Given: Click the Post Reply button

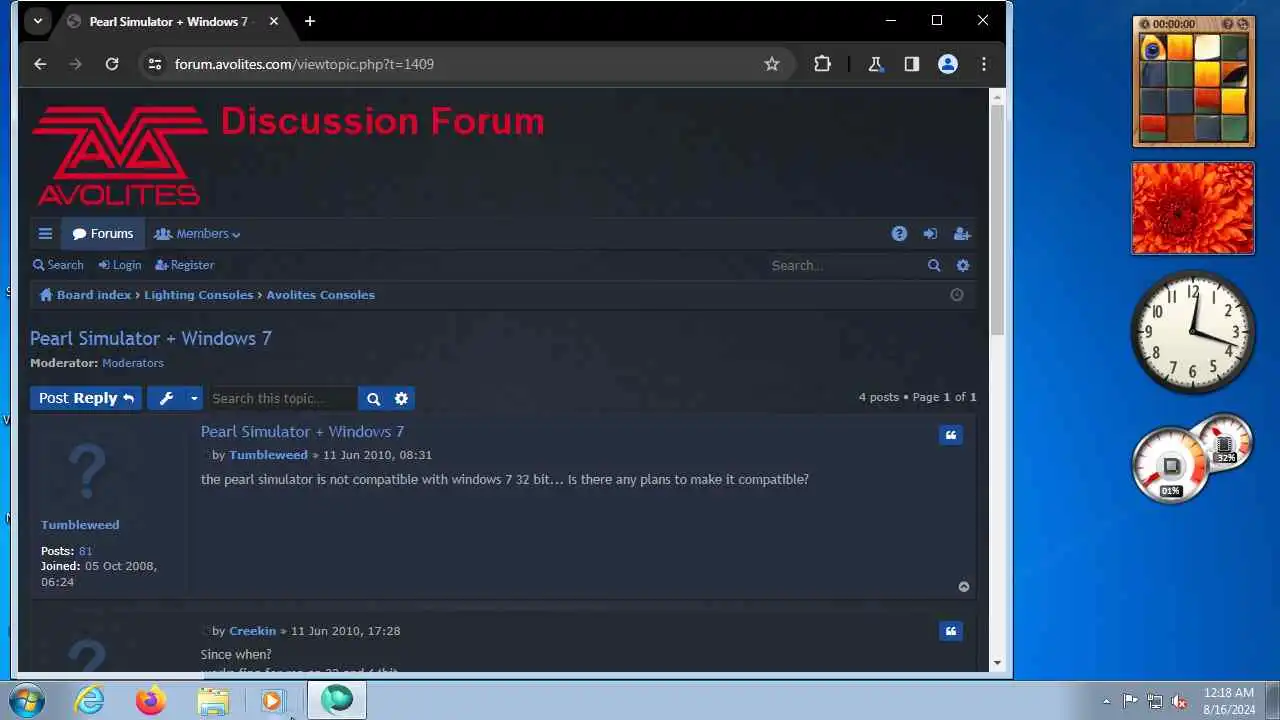Looking at the screenshot, I should tap(86, 398).
